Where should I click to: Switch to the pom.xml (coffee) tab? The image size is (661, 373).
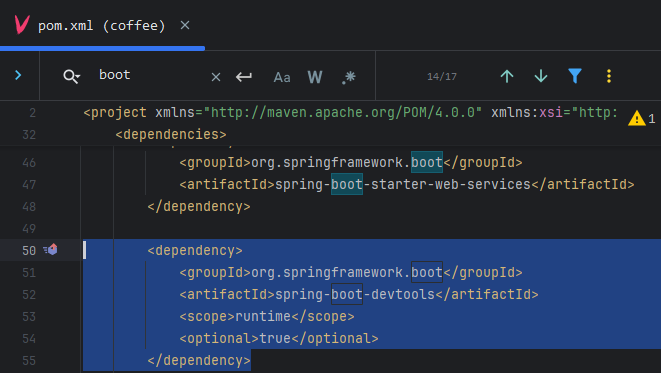click(x=101, y=25)
